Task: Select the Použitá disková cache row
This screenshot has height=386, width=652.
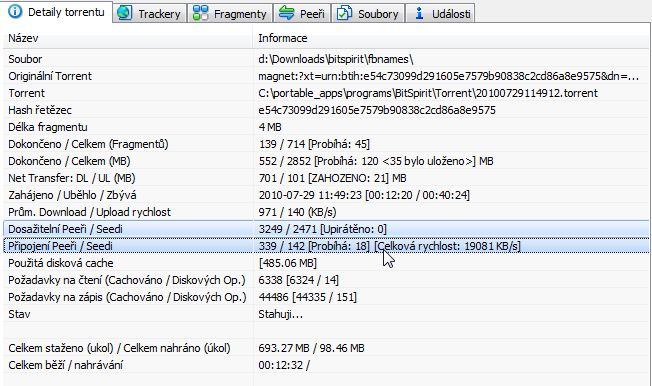Action: 326,263
